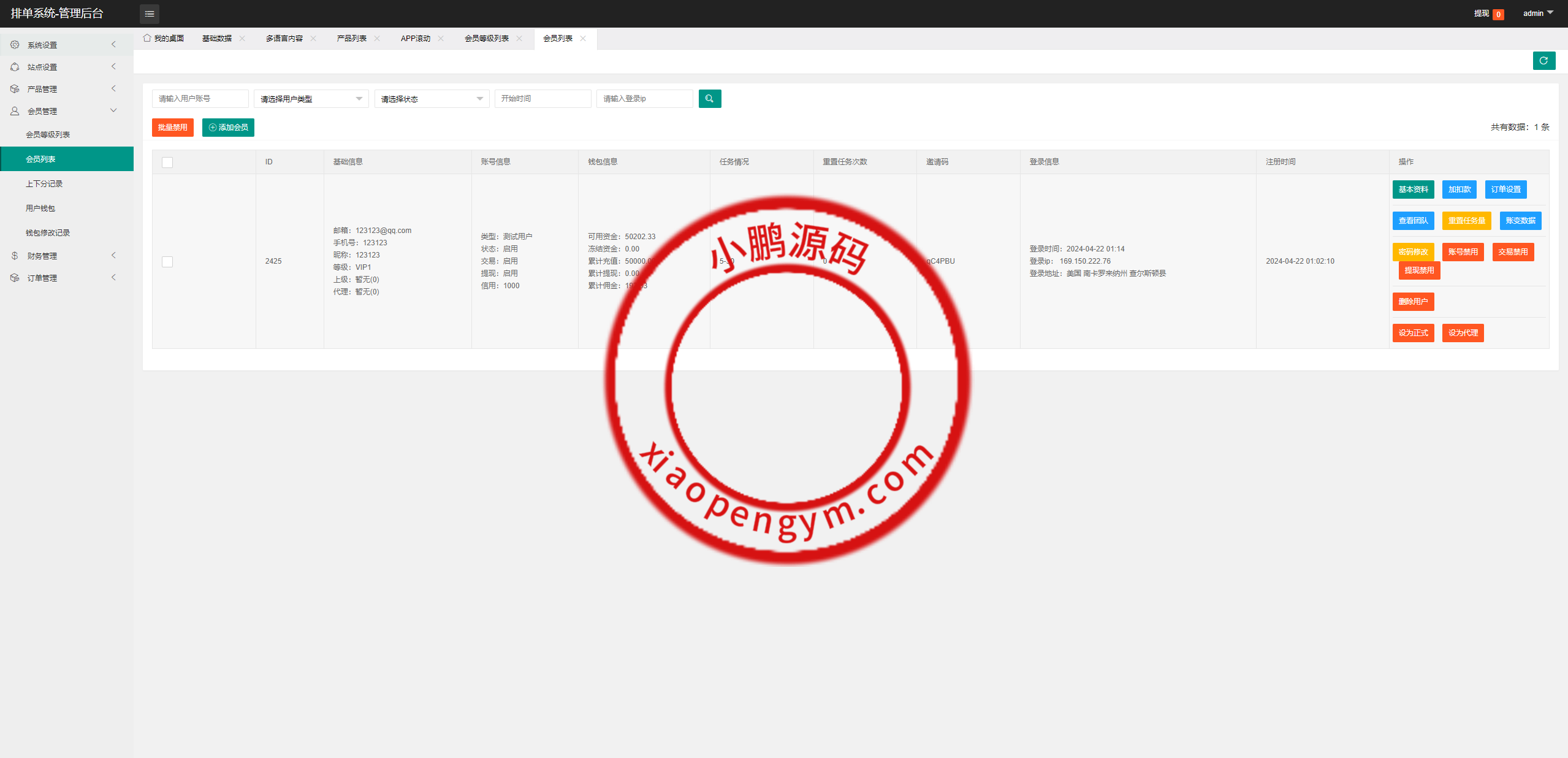Image resolution: width=1568 pixels, height=758 pixels.
Task: Expand the admin user dropdown
Action: pyautogui.click(x=1537, y=13)
